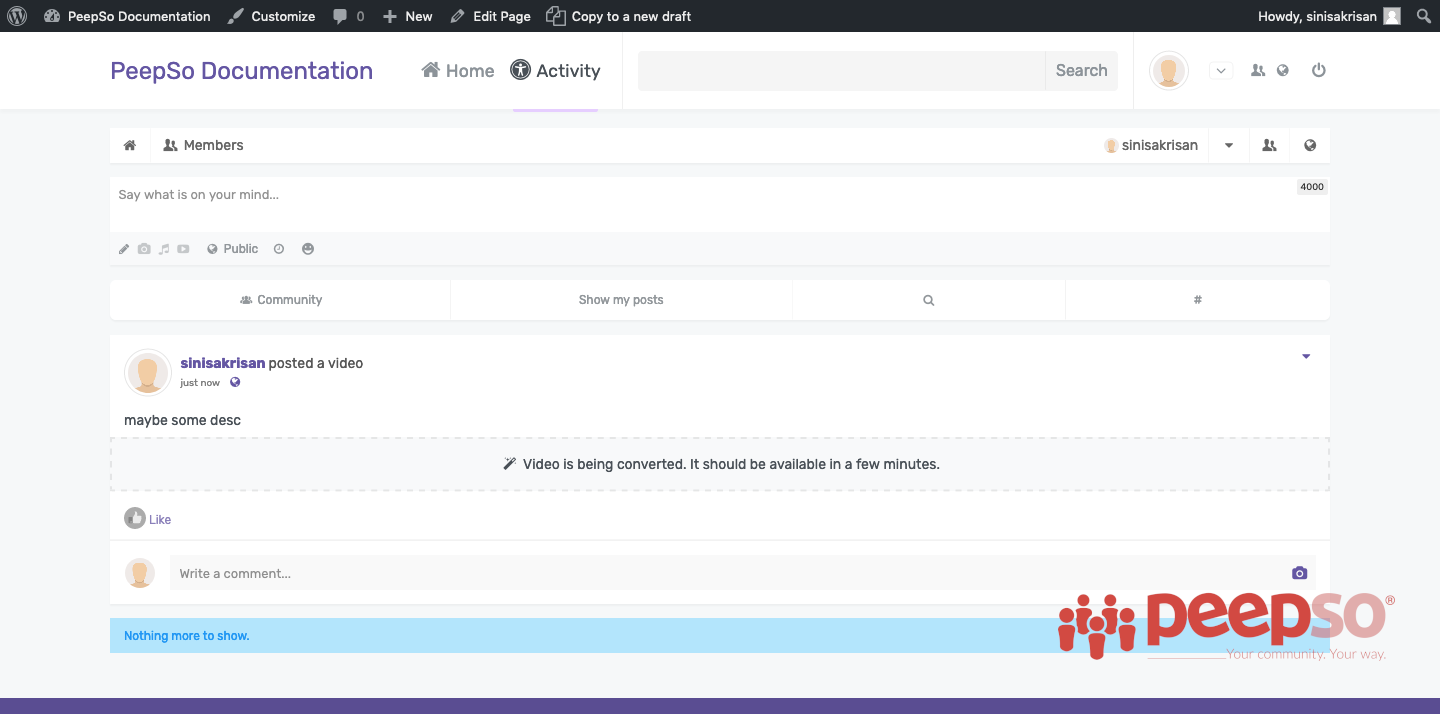Open friends icon in community toolbar
Viewport: 1440px width, 714px height.
coord(1269,145)
